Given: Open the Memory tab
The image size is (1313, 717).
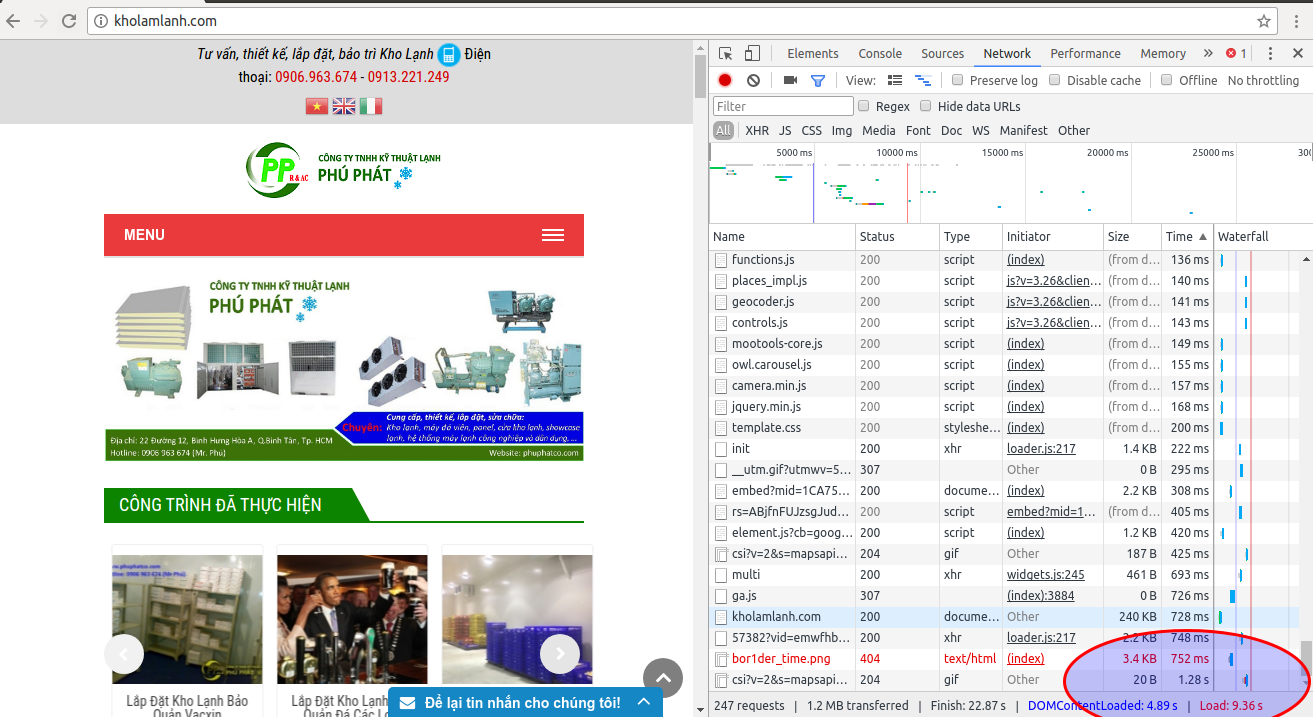Looking at the screenshot, I should coord(1163,54).
